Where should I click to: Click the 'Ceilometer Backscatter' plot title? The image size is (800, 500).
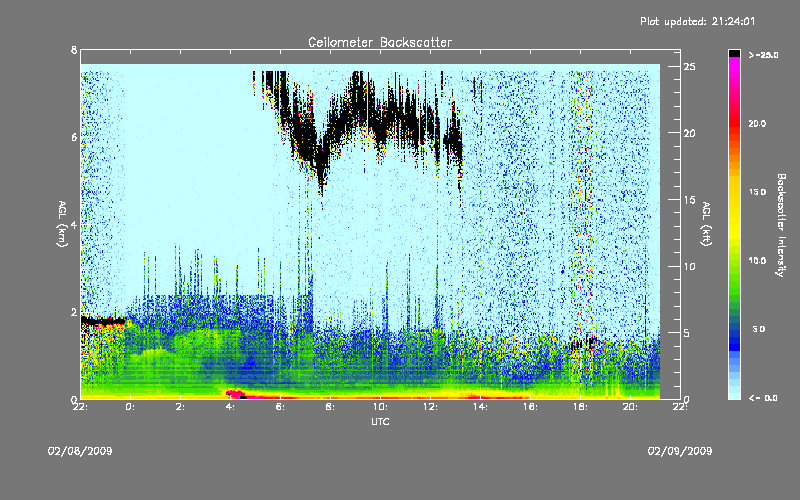(380, 42)
